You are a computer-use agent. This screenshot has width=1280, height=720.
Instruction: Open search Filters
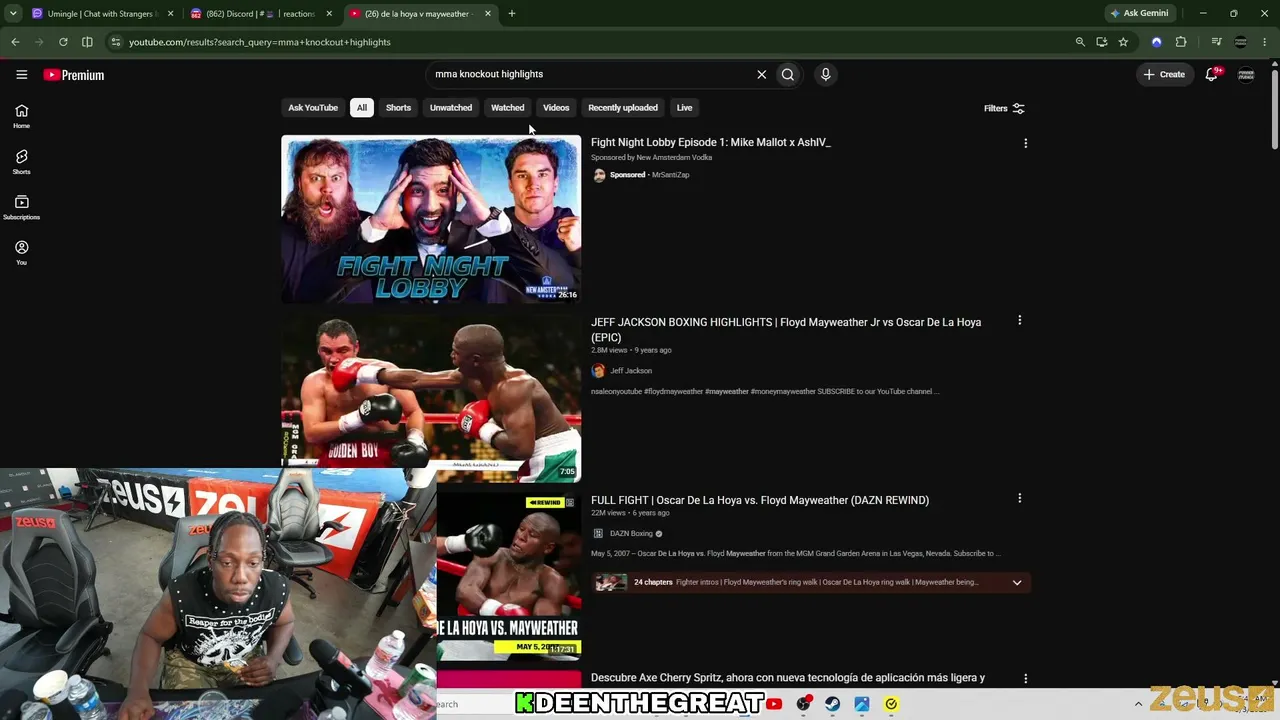[1004, 108]
